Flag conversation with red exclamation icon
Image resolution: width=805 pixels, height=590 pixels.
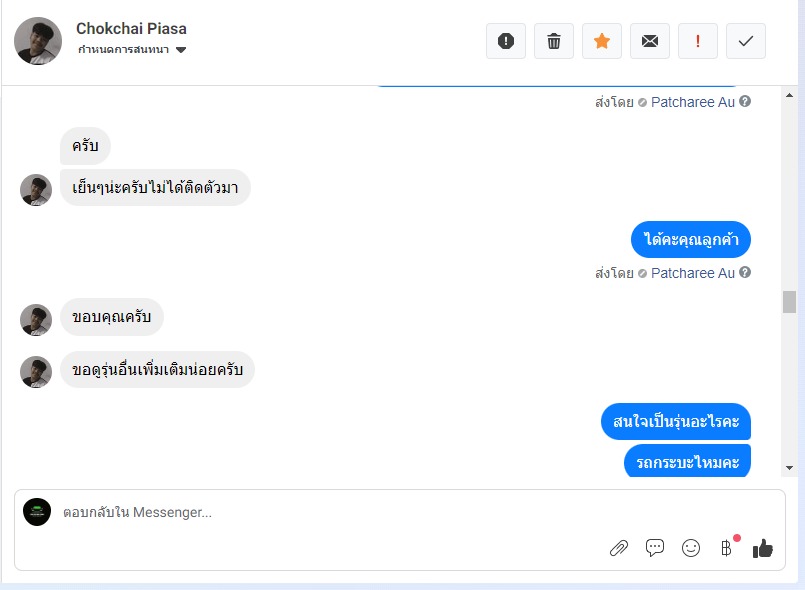(x=698, y=41)
